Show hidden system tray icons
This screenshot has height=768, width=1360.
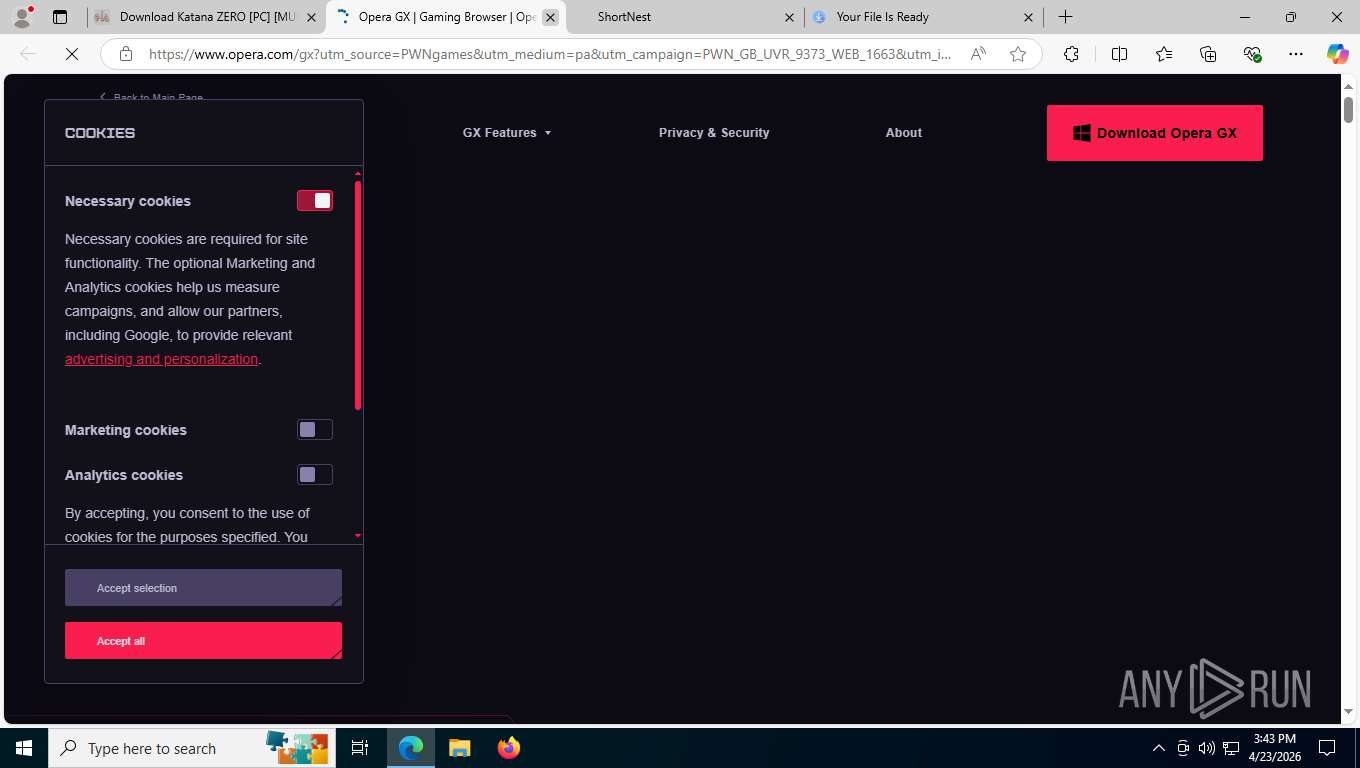point(1159,748)
